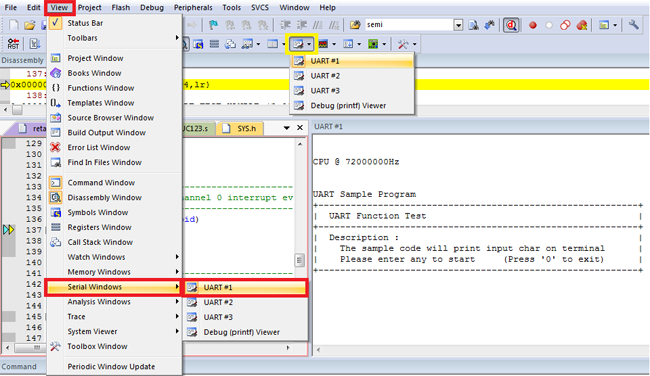Click the Call Stack toolbar icon
Viewport: 650px width, 376px height.
point(230,44)
